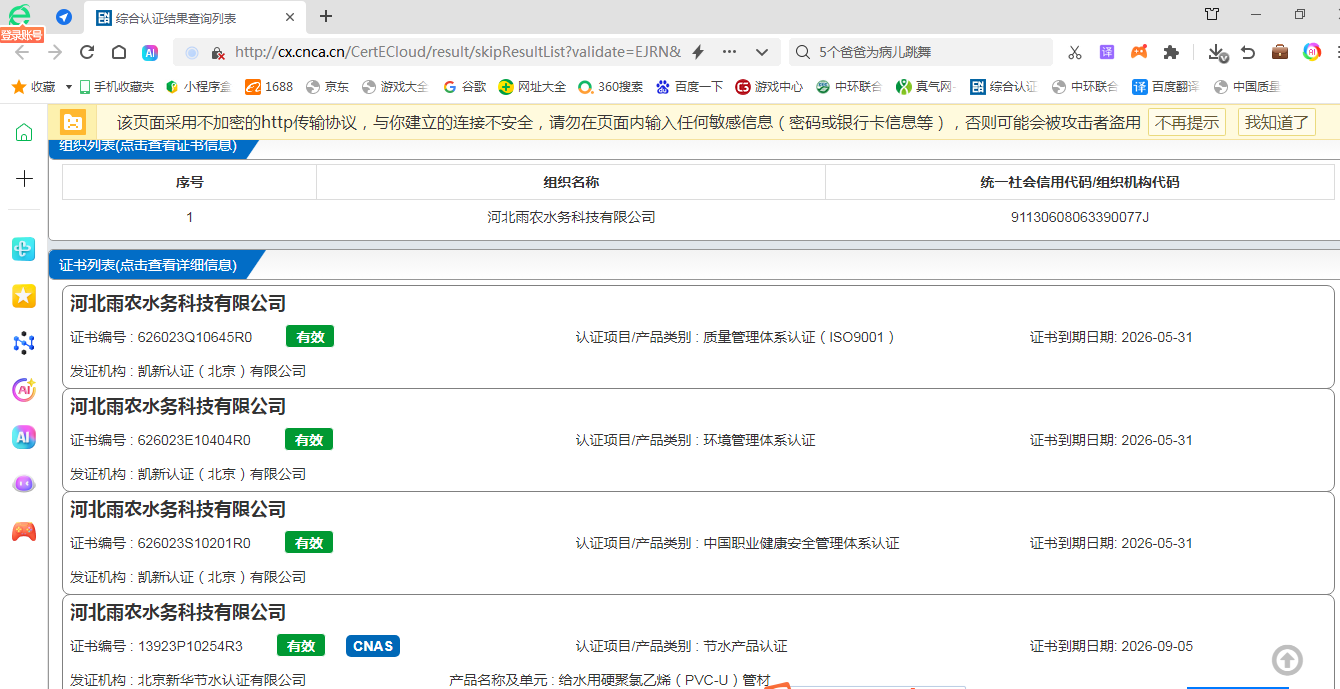Close the 综合认证结果查询列表 tab
1340x689 pixels.
(290, 17)
